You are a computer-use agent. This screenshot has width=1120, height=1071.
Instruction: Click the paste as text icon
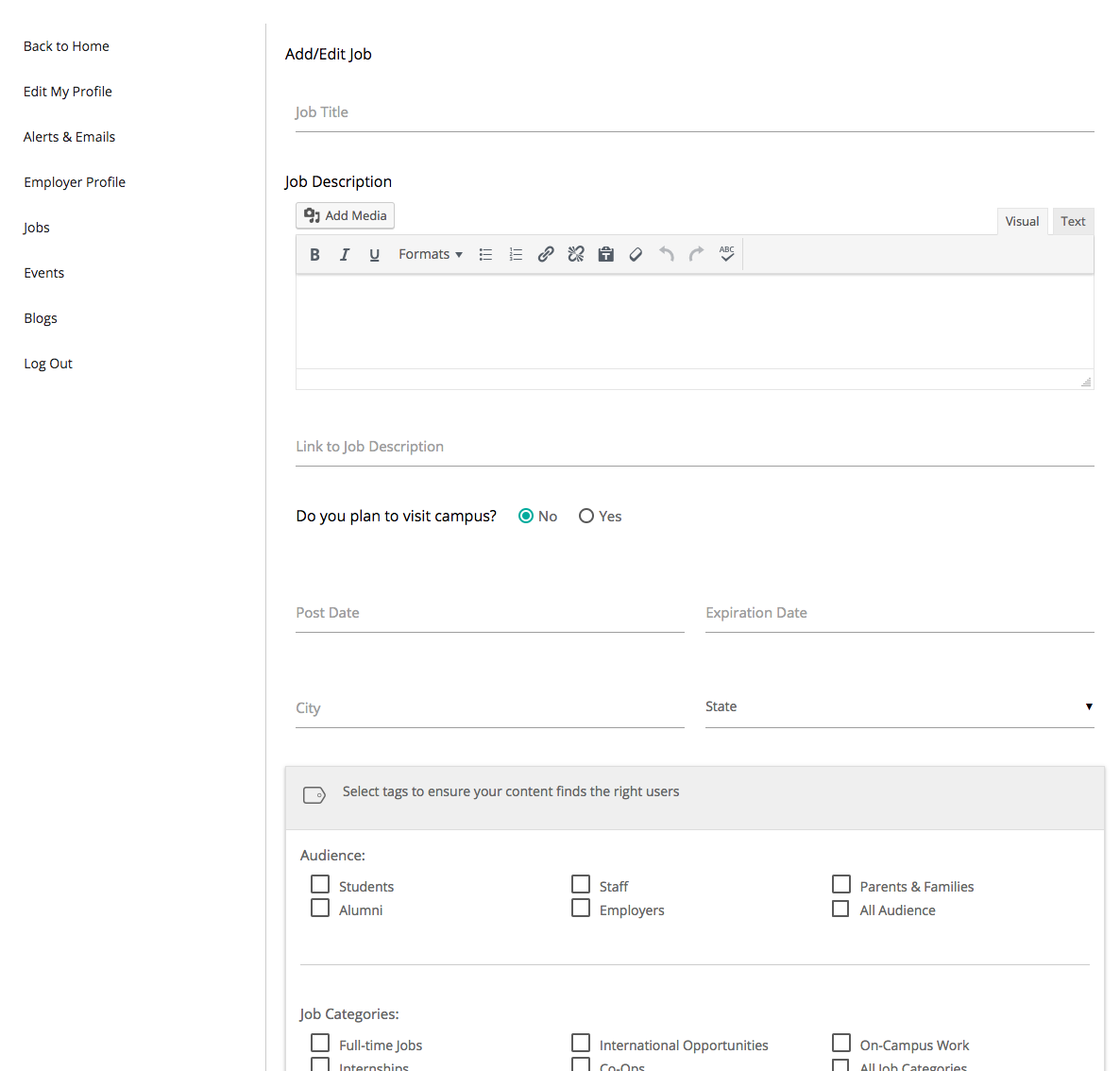[606, 254]
